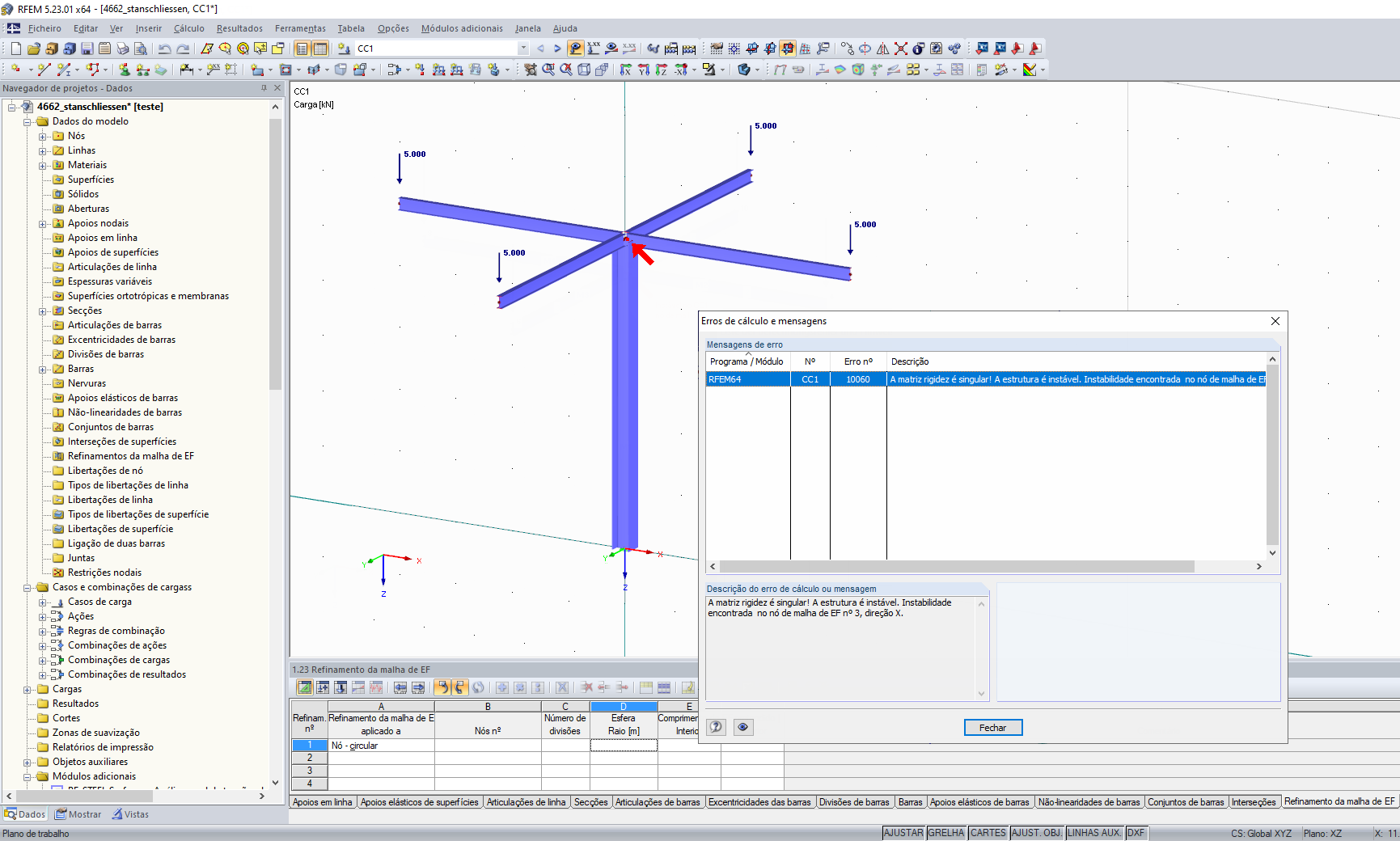The height and width of the screenshot is (841, 1400).
Task: Go to the previous load case arrow
Action: click(x=541, y=49)
